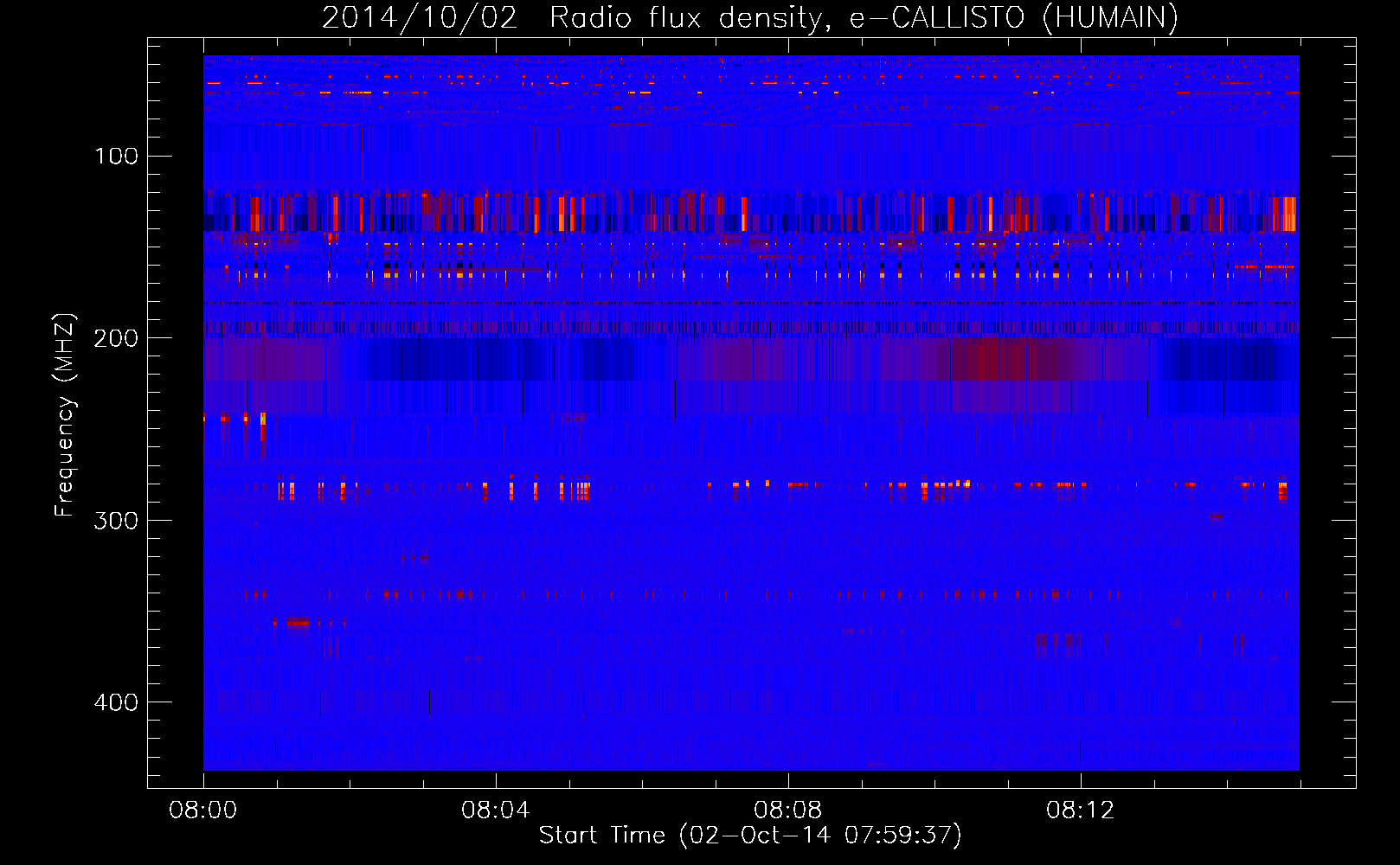Click the 08:04 time tick label
This screenshot has width=1400, height=865.
click(x=496, y=811)
